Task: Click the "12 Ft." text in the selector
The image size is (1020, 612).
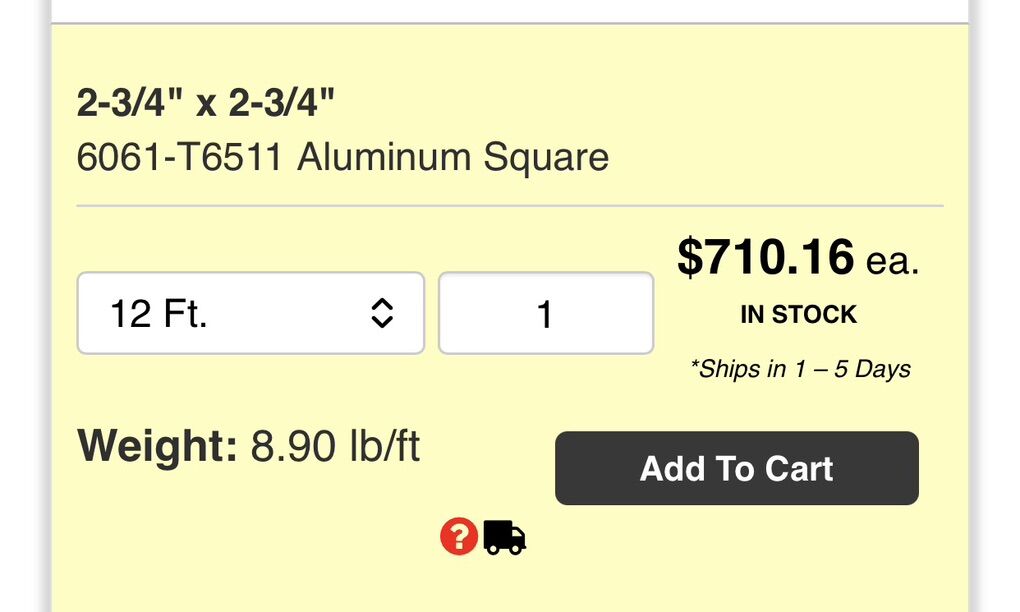Action: tap(159, 314)
